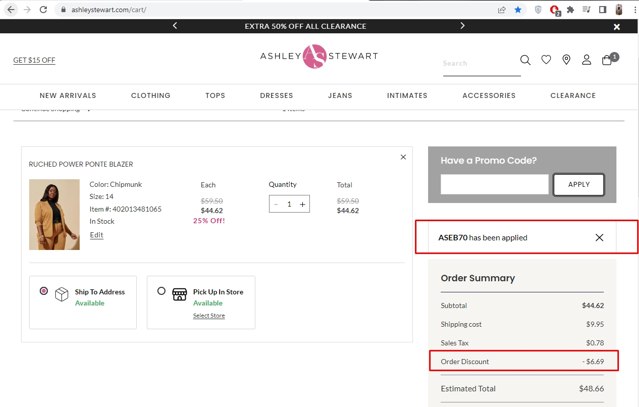Click into the promo code input field

(x=495, y=185)
